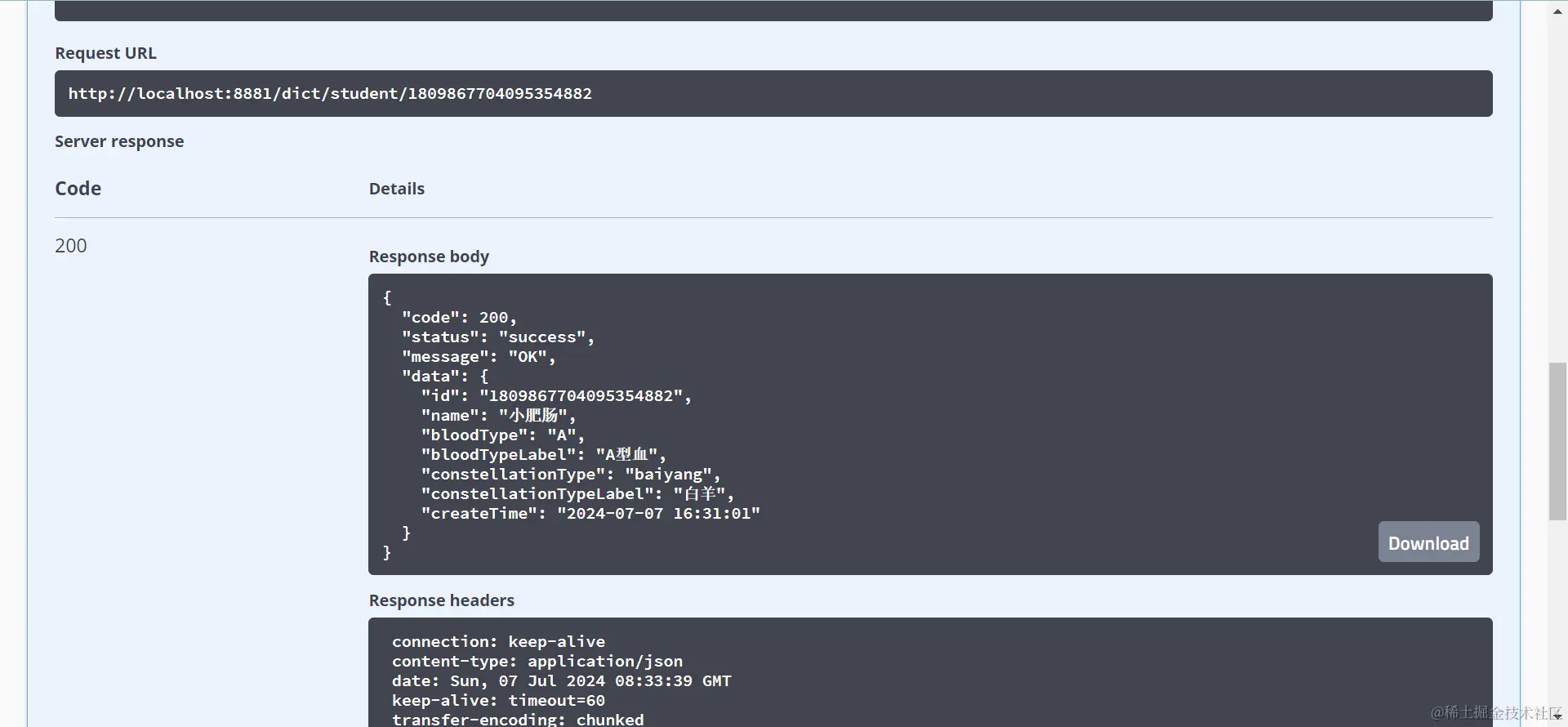Image resolution: width=1568 pixels, height=727 pixels.
Task: Click the Download button in response body
Action: pyautogui.click(x=1428, y=542)
